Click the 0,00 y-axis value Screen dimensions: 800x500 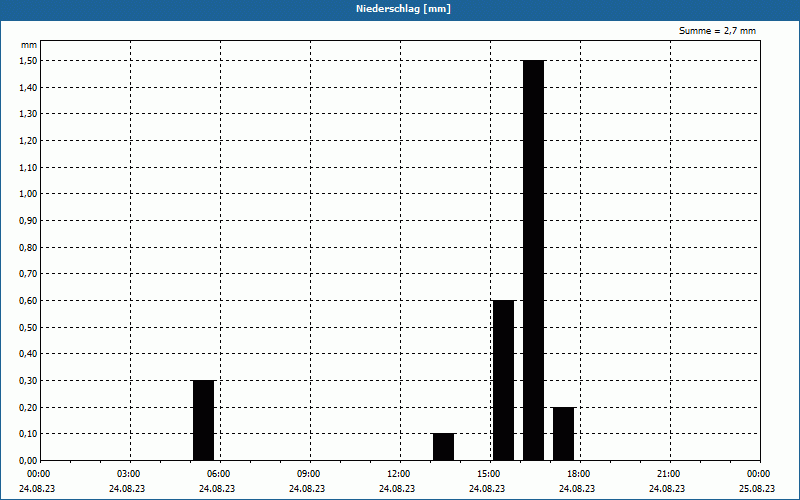pos(28,460)
